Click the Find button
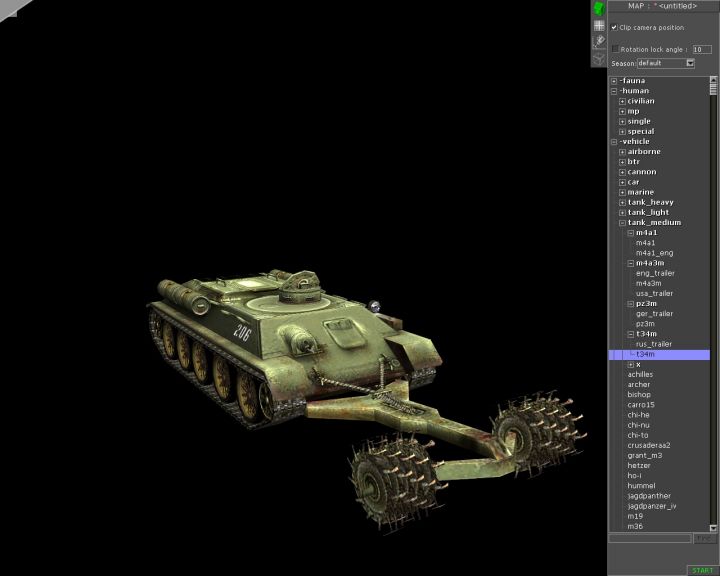Image resolution: width=720 pixels, height=576 pixels. (704, 539)
